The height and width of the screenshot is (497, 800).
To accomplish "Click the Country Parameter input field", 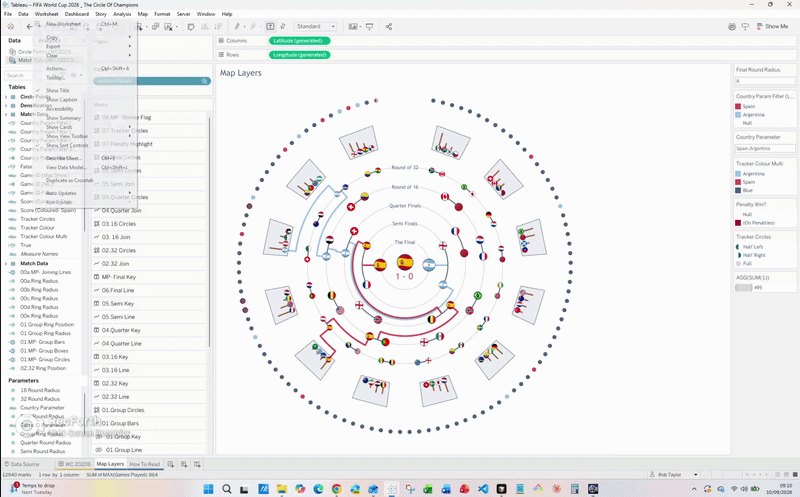I will point(765,148).
